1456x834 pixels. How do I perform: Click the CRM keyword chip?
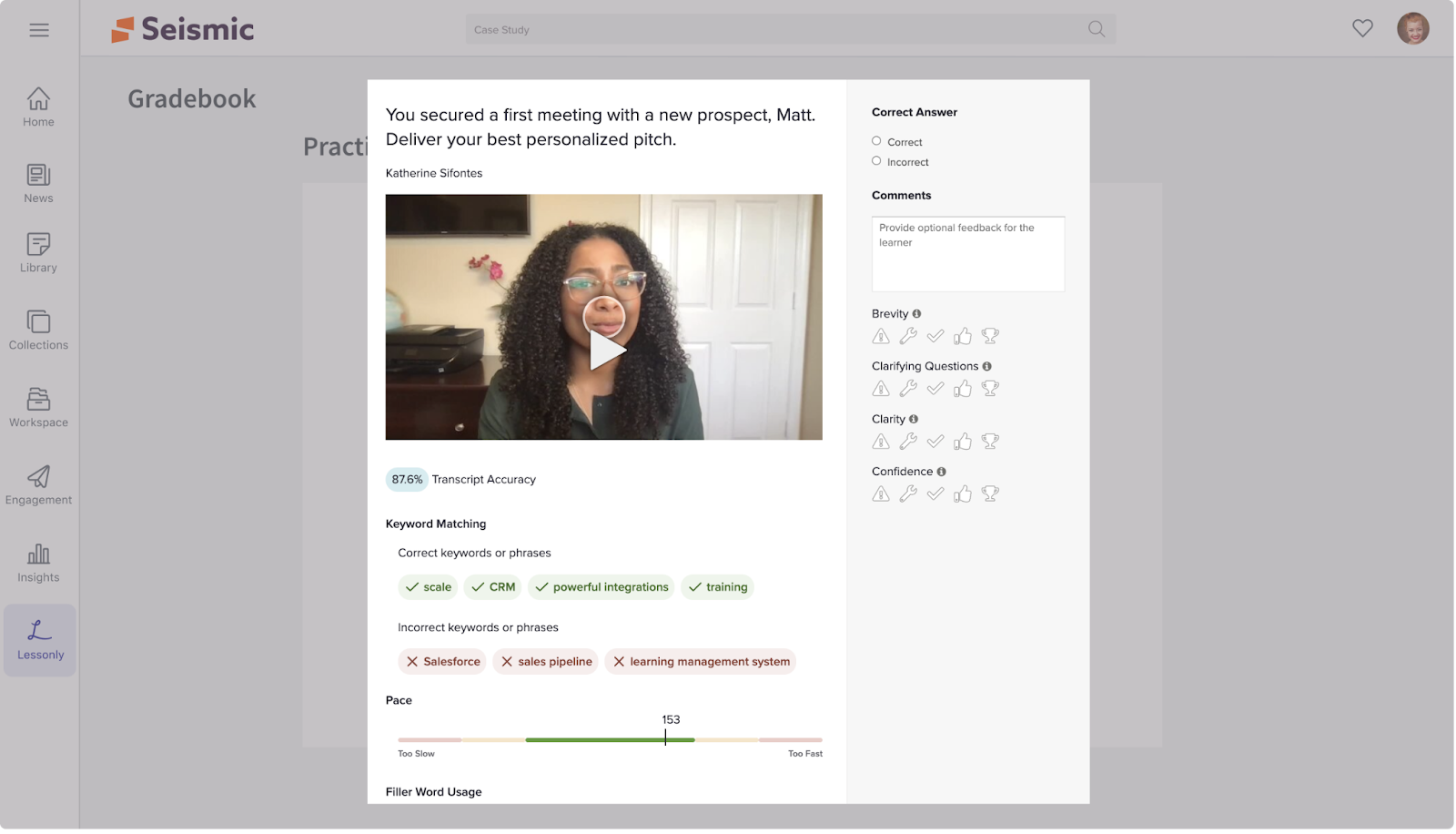pos(494,588)
